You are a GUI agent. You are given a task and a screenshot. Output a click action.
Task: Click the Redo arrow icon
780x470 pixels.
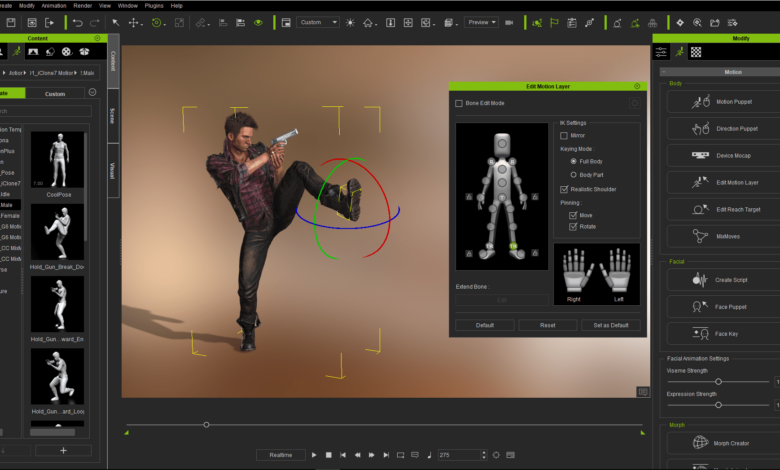point(95,23)
